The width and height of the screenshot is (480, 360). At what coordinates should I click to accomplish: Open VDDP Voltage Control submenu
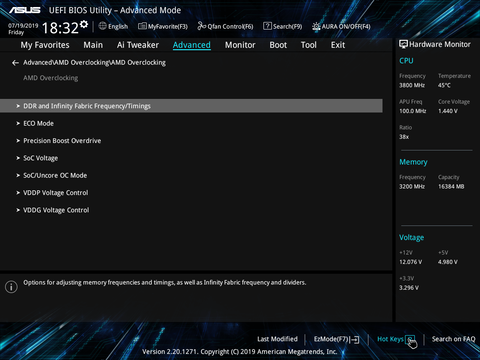click(x=56, y=193)
